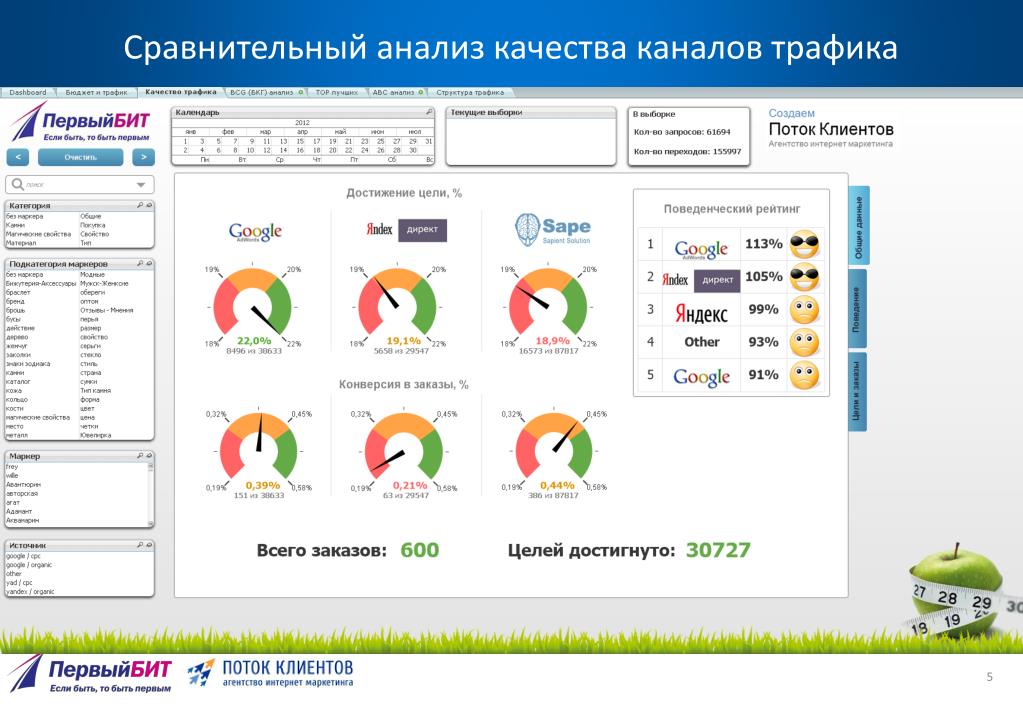Clear selections in the Источник list box
This screenshot has height=708, width=1023.
tap(149, 544)
